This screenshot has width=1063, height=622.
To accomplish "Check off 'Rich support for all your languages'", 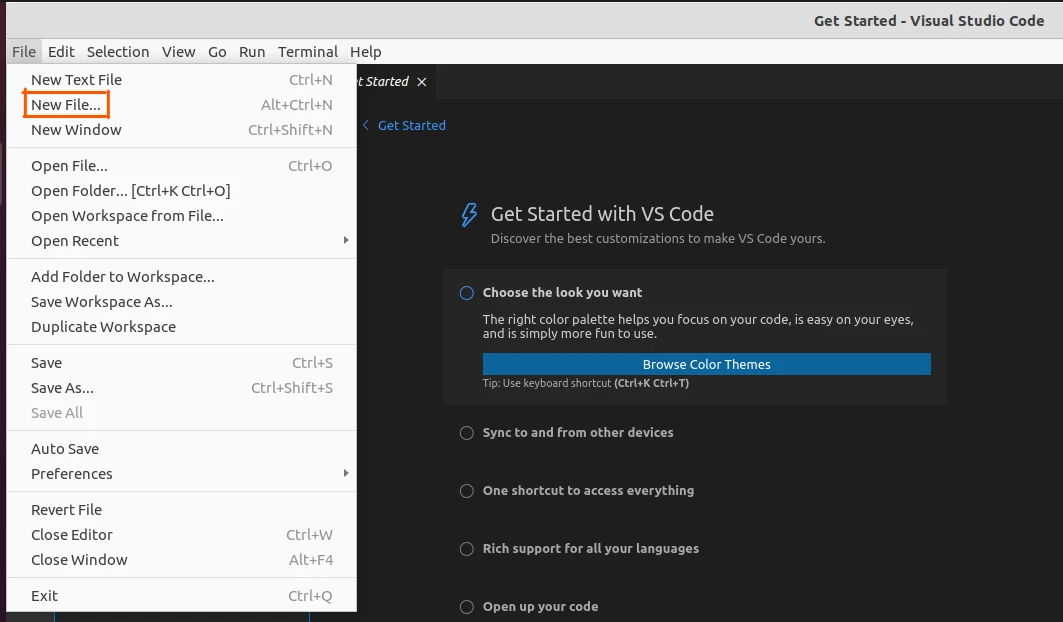I will pyautogui.click(x=466, y=549).
